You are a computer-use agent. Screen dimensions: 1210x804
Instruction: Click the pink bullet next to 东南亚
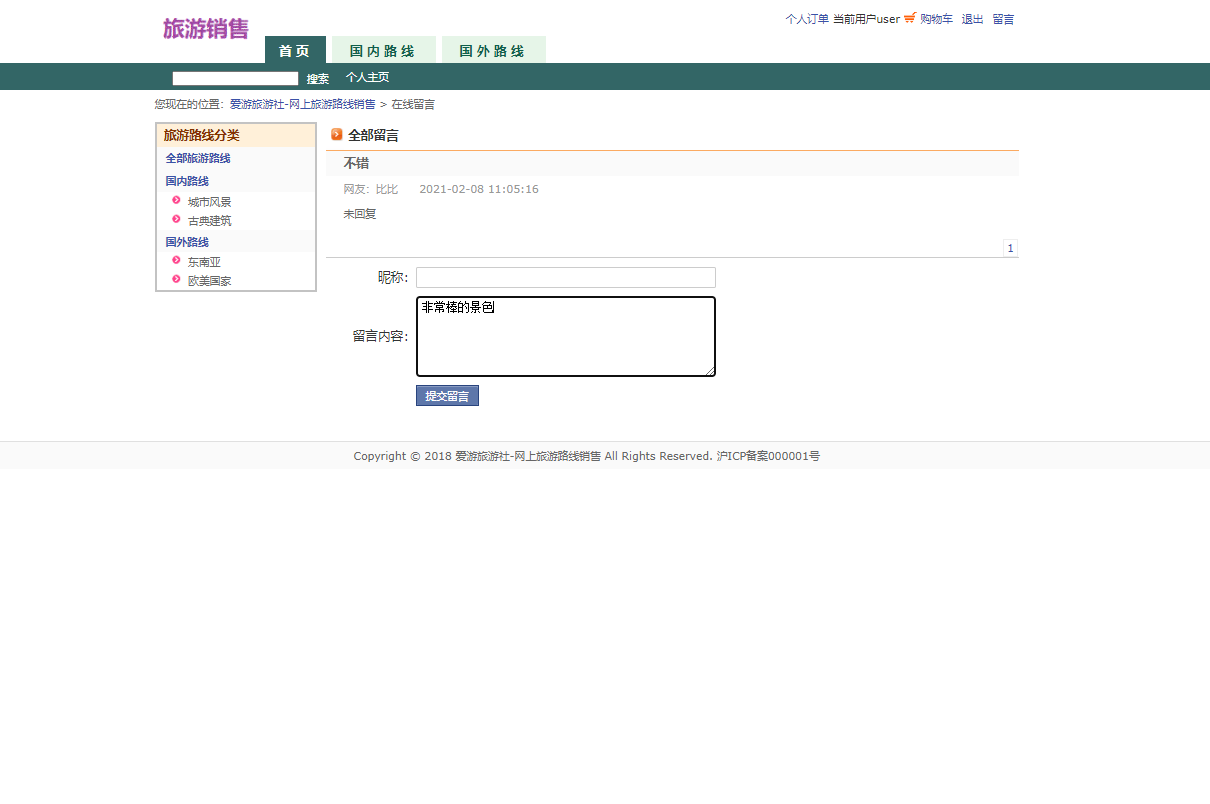point(176,260)
